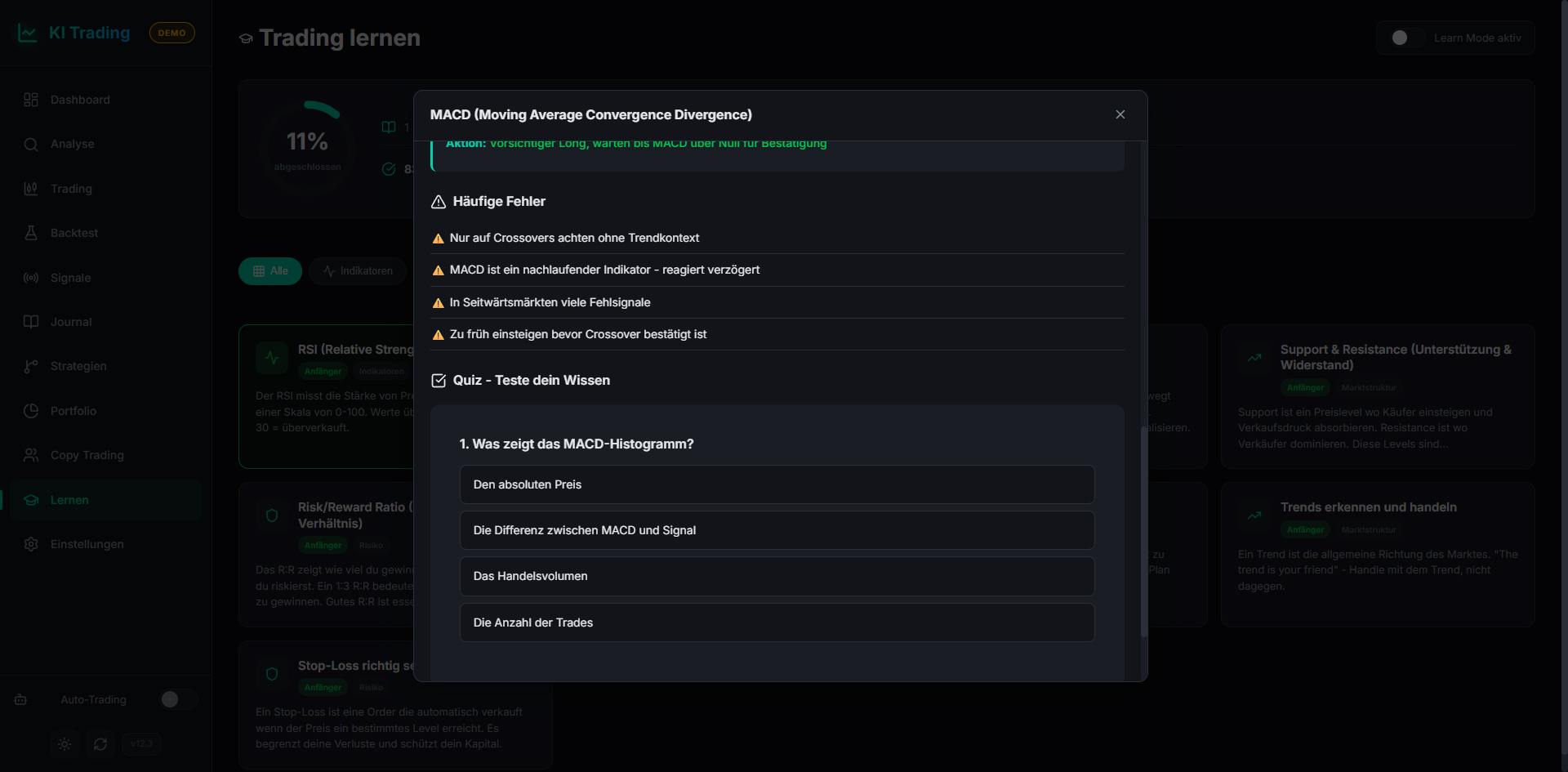Open Backtest flask icon in sidebar
Image resolution: width=1568 pixels, height=772 pixels.
pos(31,233)
